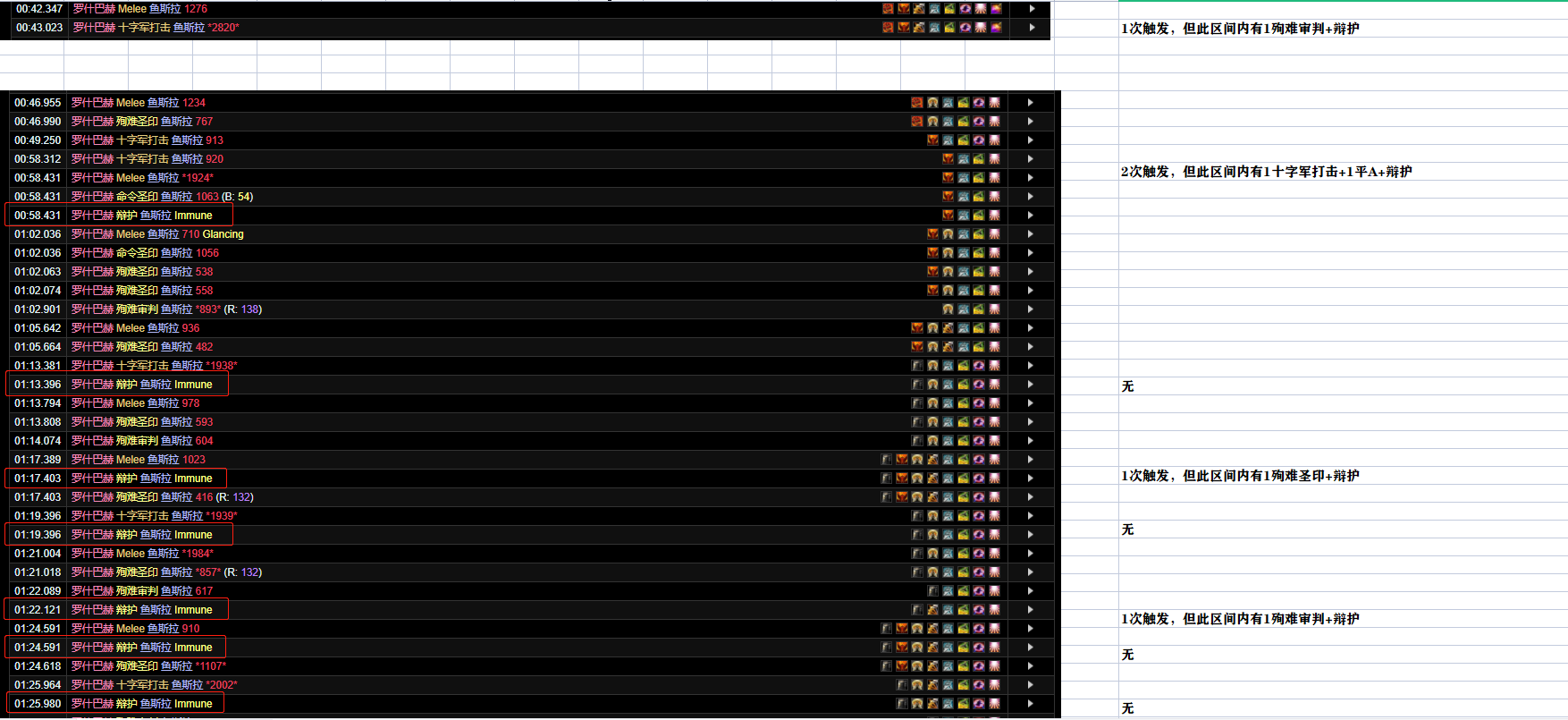Click golden hammer buff icon in 01:05.642 row
Screen dimensions: 1568x720
948,328
